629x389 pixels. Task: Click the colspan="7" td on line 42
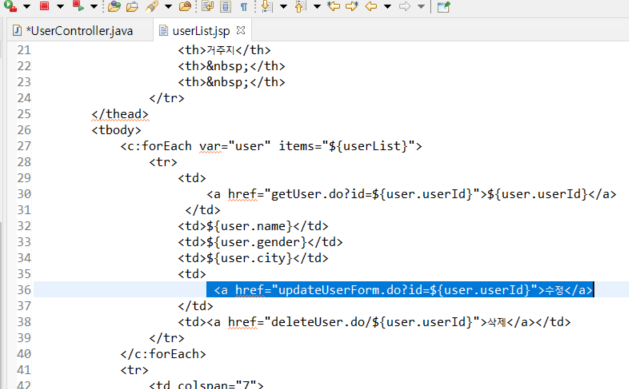(x=206, y=384)
